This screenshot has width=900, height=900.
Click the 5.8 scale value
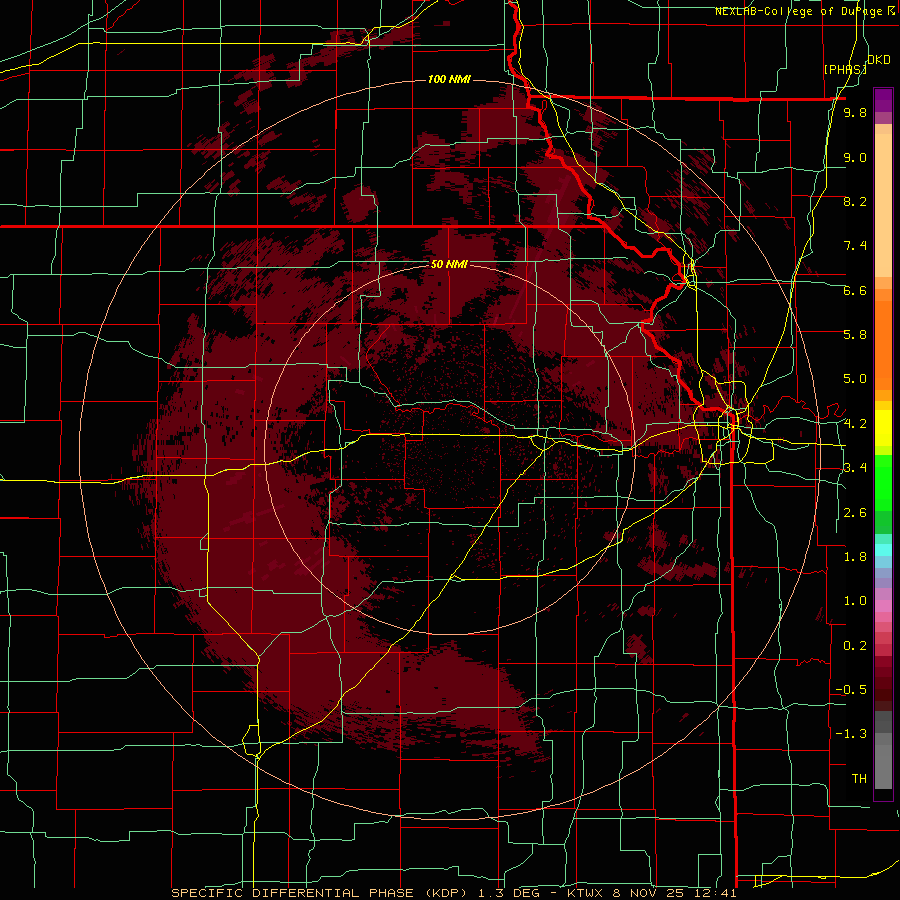855,334
